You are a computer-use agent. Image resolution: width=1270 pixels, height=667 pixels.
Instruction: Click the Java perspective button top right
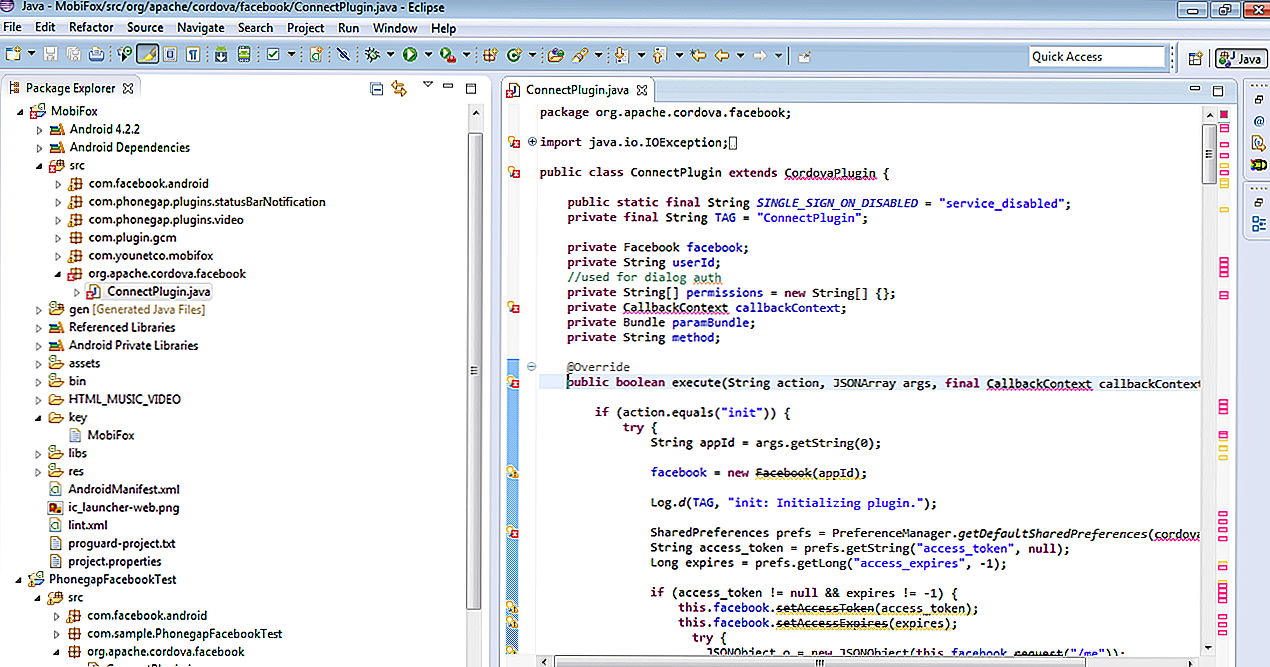(1240, 57)
